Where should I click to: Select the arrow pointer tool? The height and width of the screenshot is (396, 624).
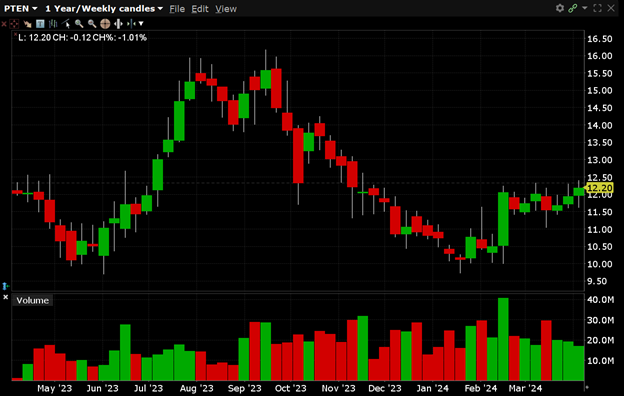click(x=27, y=24)
